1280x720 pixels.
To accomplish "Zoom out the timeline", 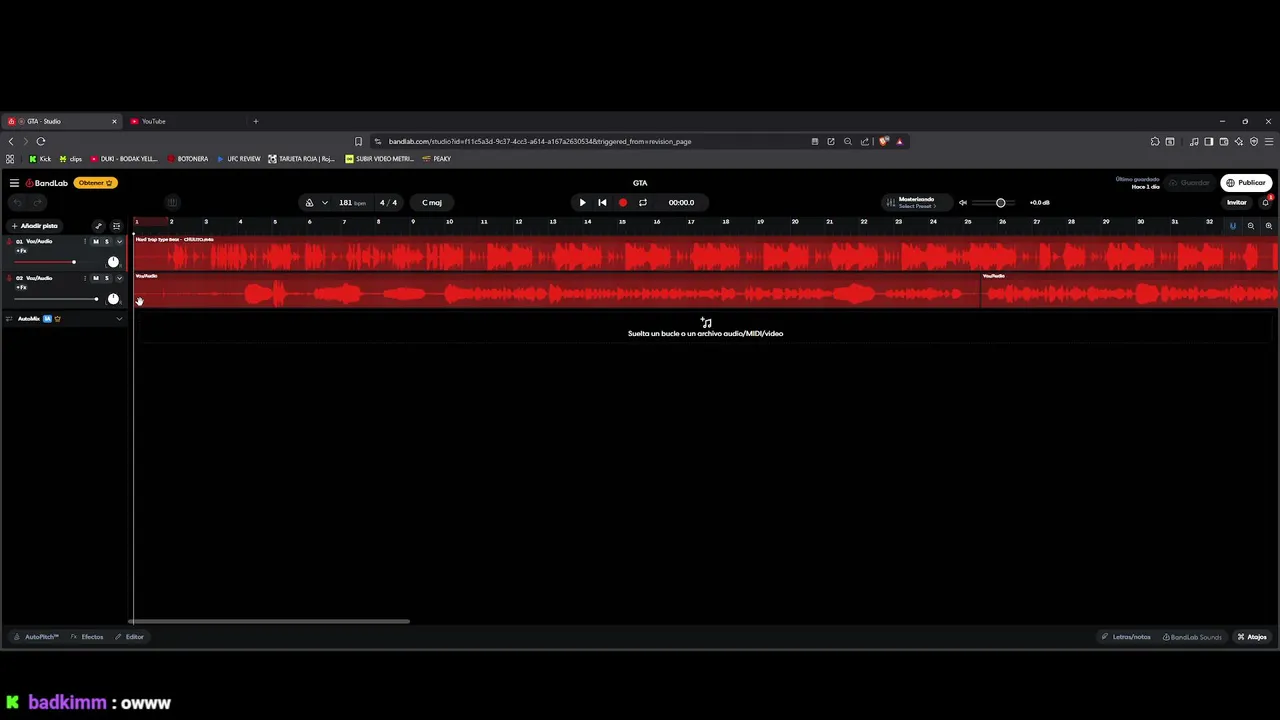I will (x=1250, y=226).
